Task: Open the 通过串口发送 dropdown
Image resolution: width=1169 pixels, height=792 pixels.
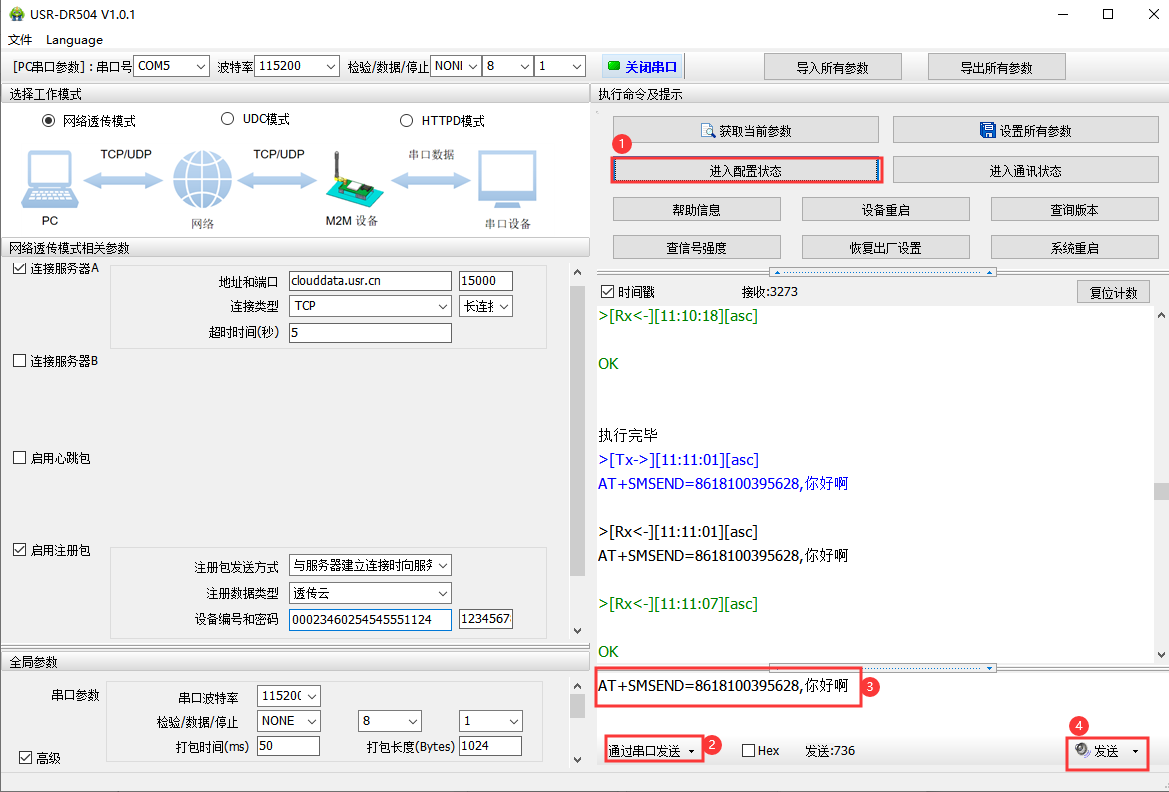Action: click(x=652, y=751)
